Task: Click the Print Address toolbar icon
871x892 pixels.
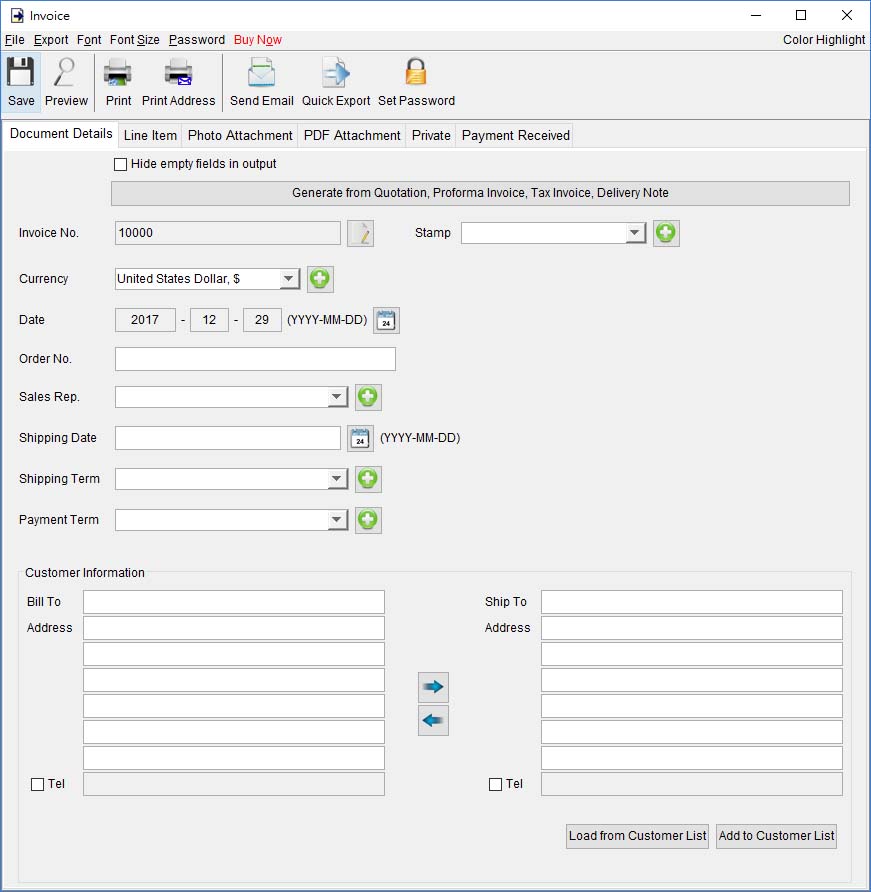Action: click(x=178, y=82)
